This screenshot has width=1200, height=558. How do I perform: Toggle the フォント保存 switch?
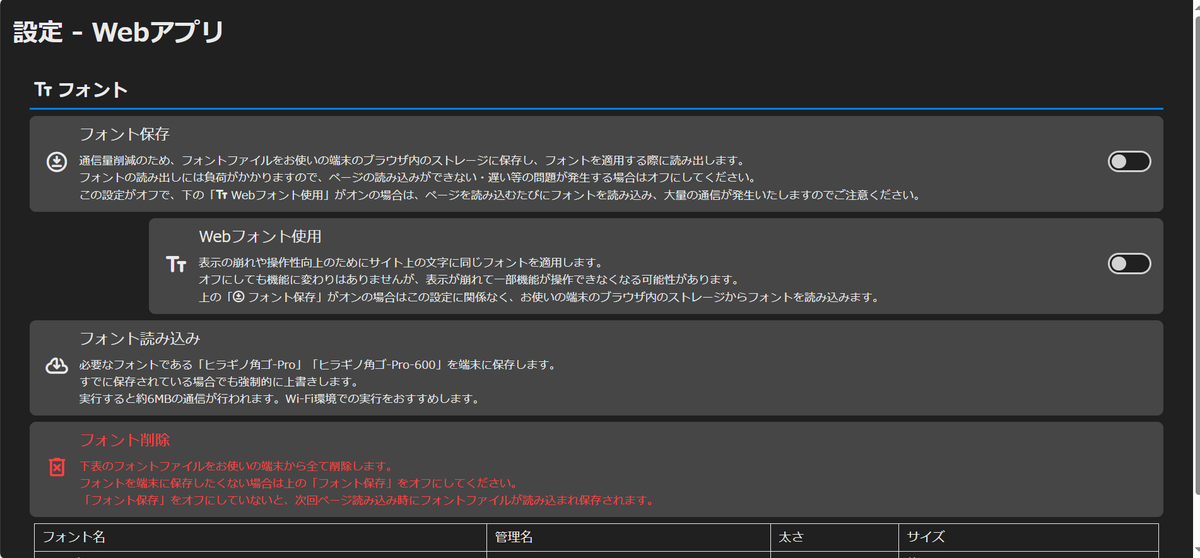pos(1129,162)
